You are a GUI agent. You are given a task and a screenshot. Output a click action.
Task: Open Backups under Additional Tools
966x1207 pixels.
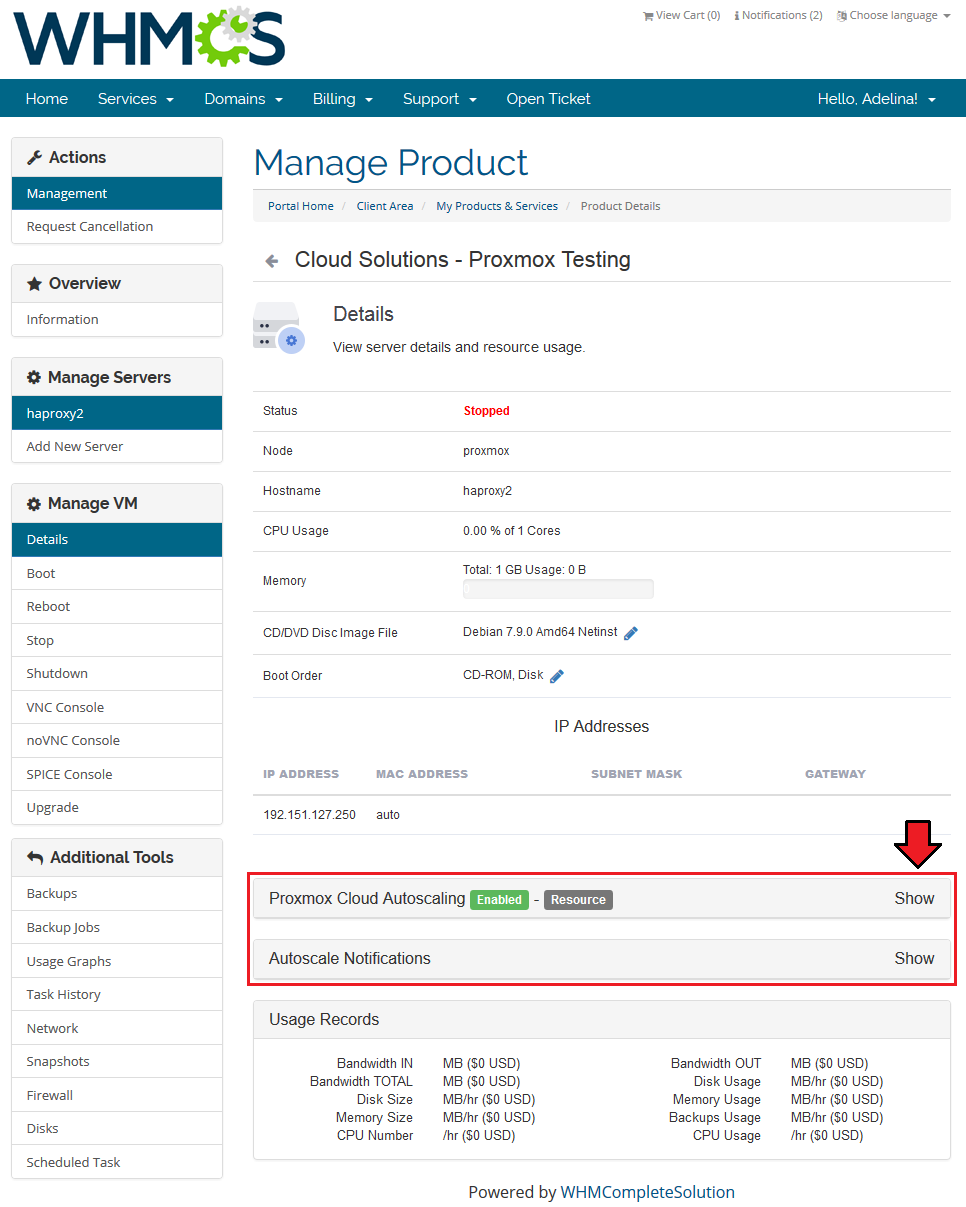tap(117, 894)
